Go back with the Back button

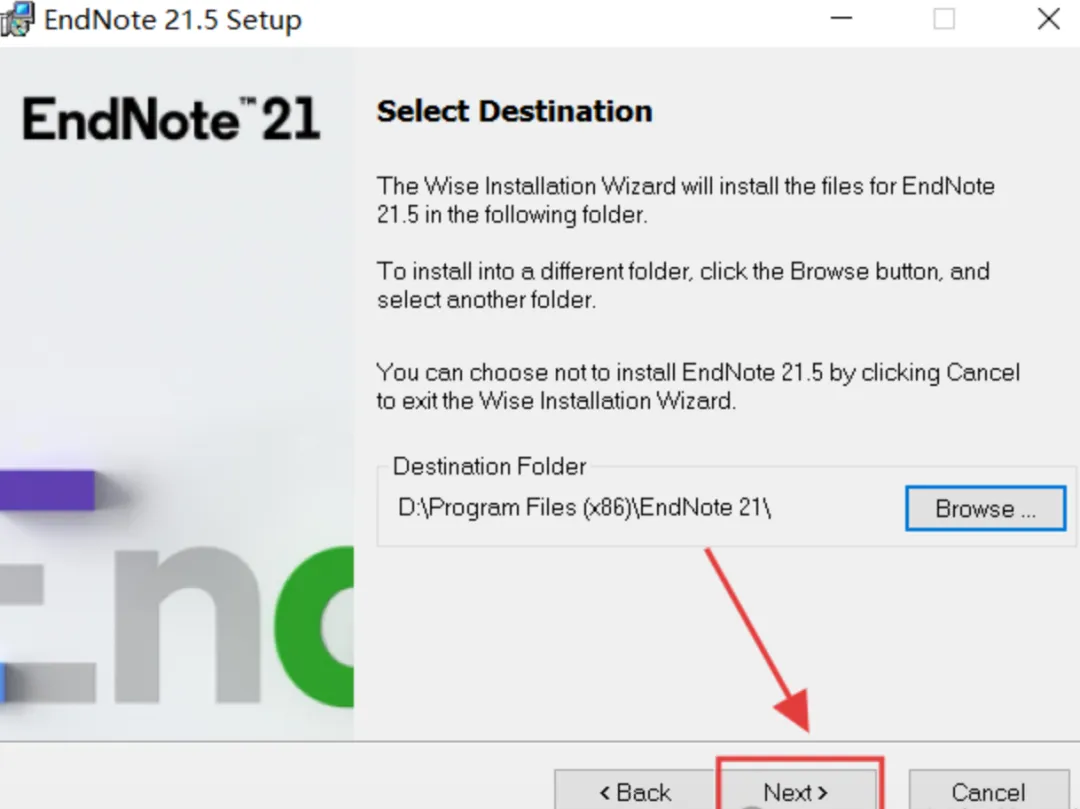[635, 790]
